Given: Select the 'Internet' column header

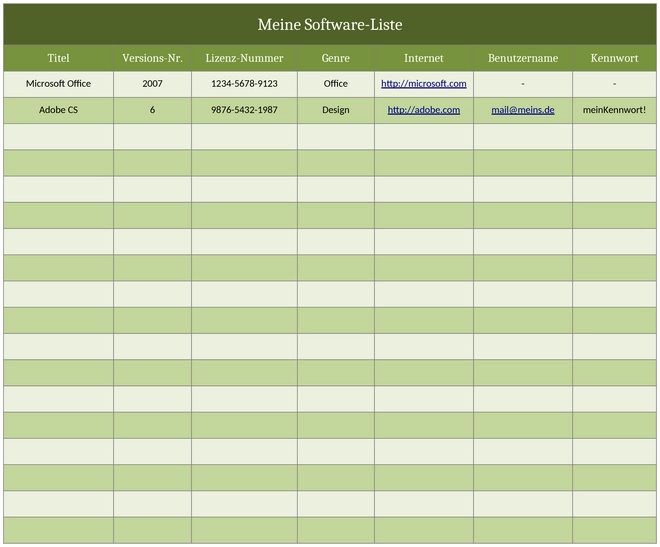Looking at the screenshot, I should (x=424, y=58).
